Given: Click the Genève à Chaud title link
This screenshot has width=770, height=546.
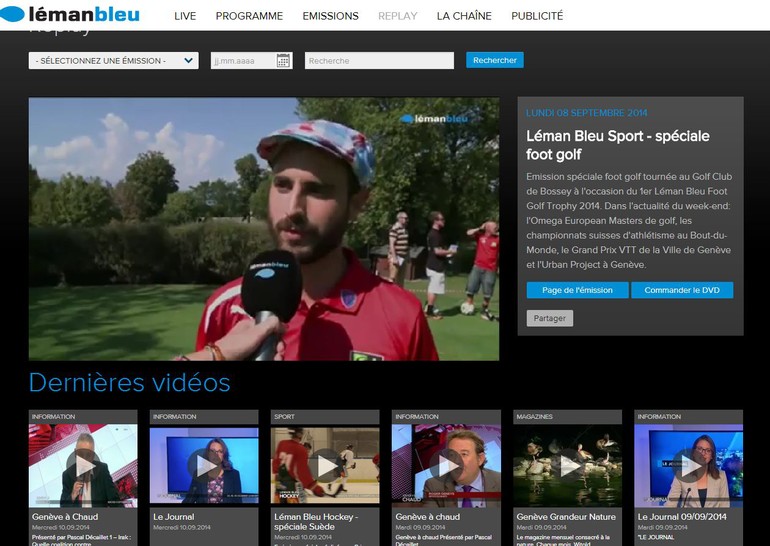Looking at the screenshot, I should click(65, 517).
